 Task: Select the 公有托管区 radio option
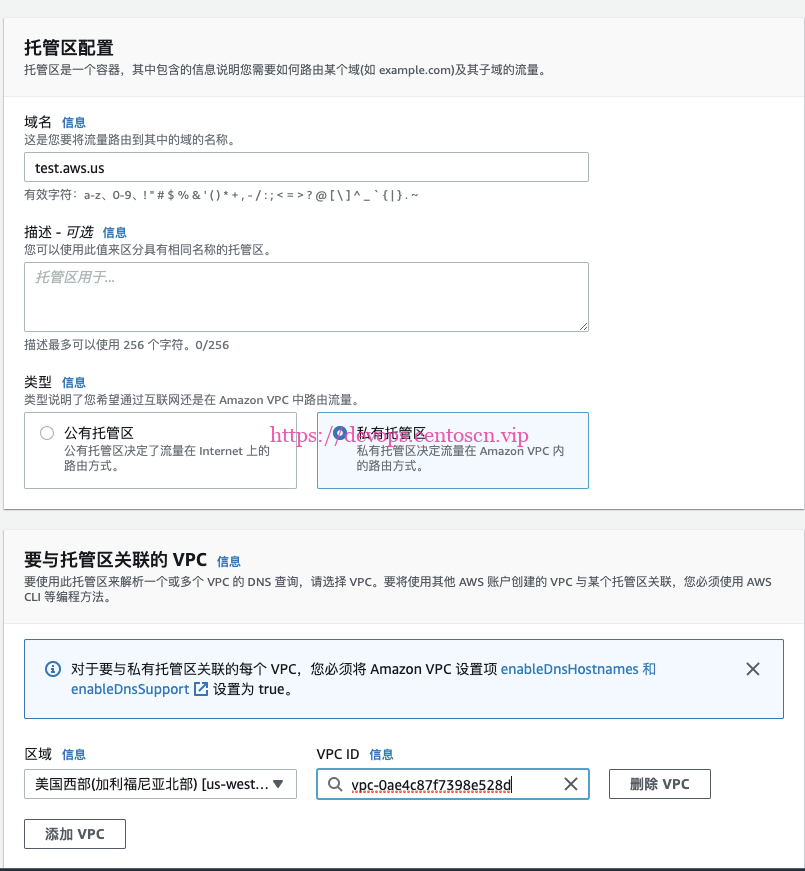[x=47, y=433]
